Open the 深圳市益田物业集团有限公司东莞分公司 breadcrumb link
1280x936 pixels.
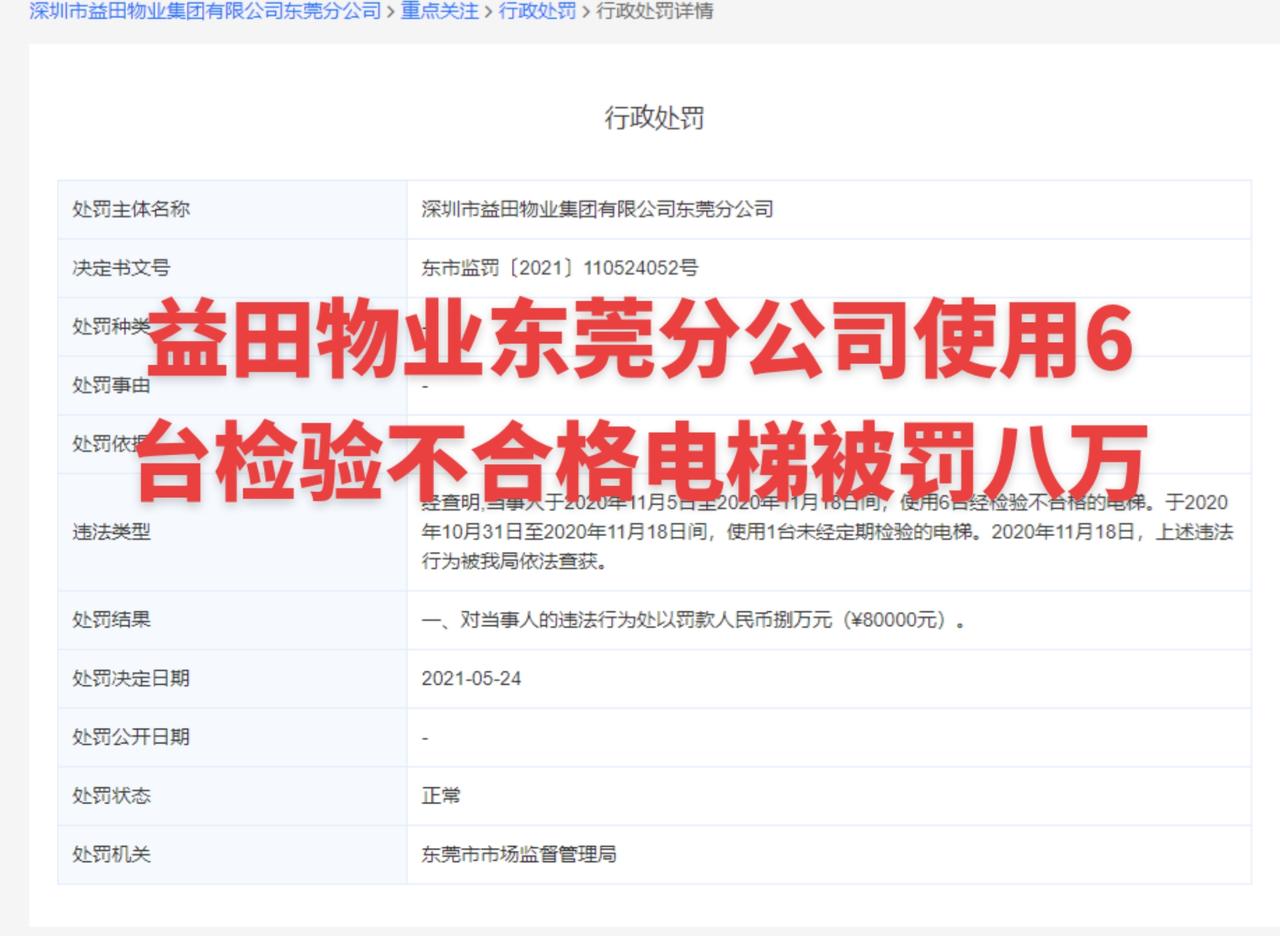[x=205, y=12]
